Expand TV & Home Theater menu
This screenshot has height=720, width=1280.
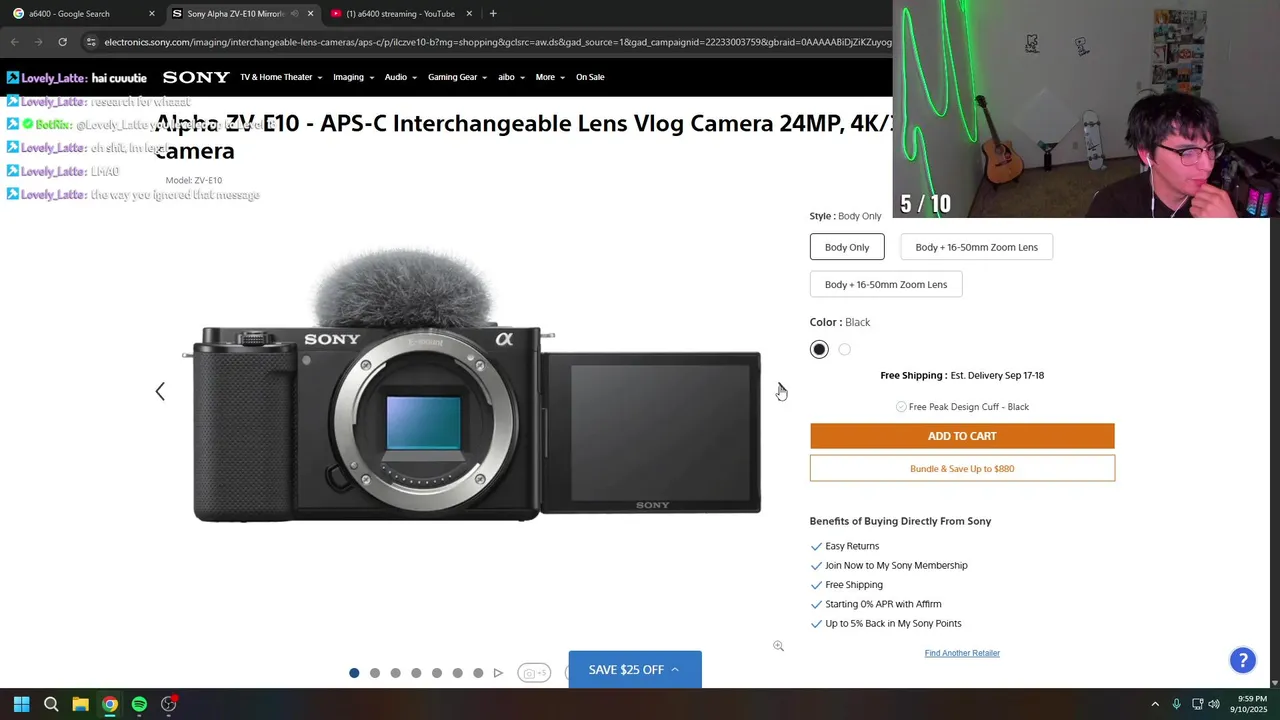point(281,77)
